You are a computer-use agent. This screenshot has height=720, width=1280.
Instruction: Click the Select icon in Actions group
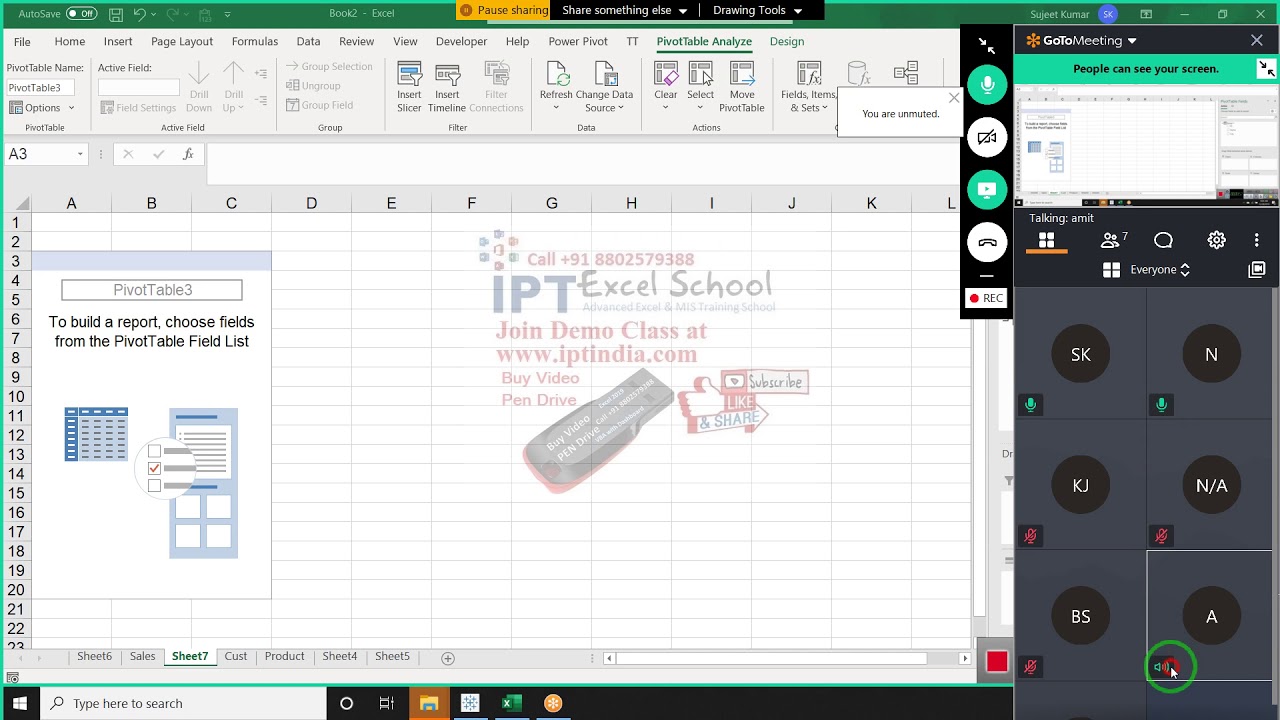coord(700,75)
